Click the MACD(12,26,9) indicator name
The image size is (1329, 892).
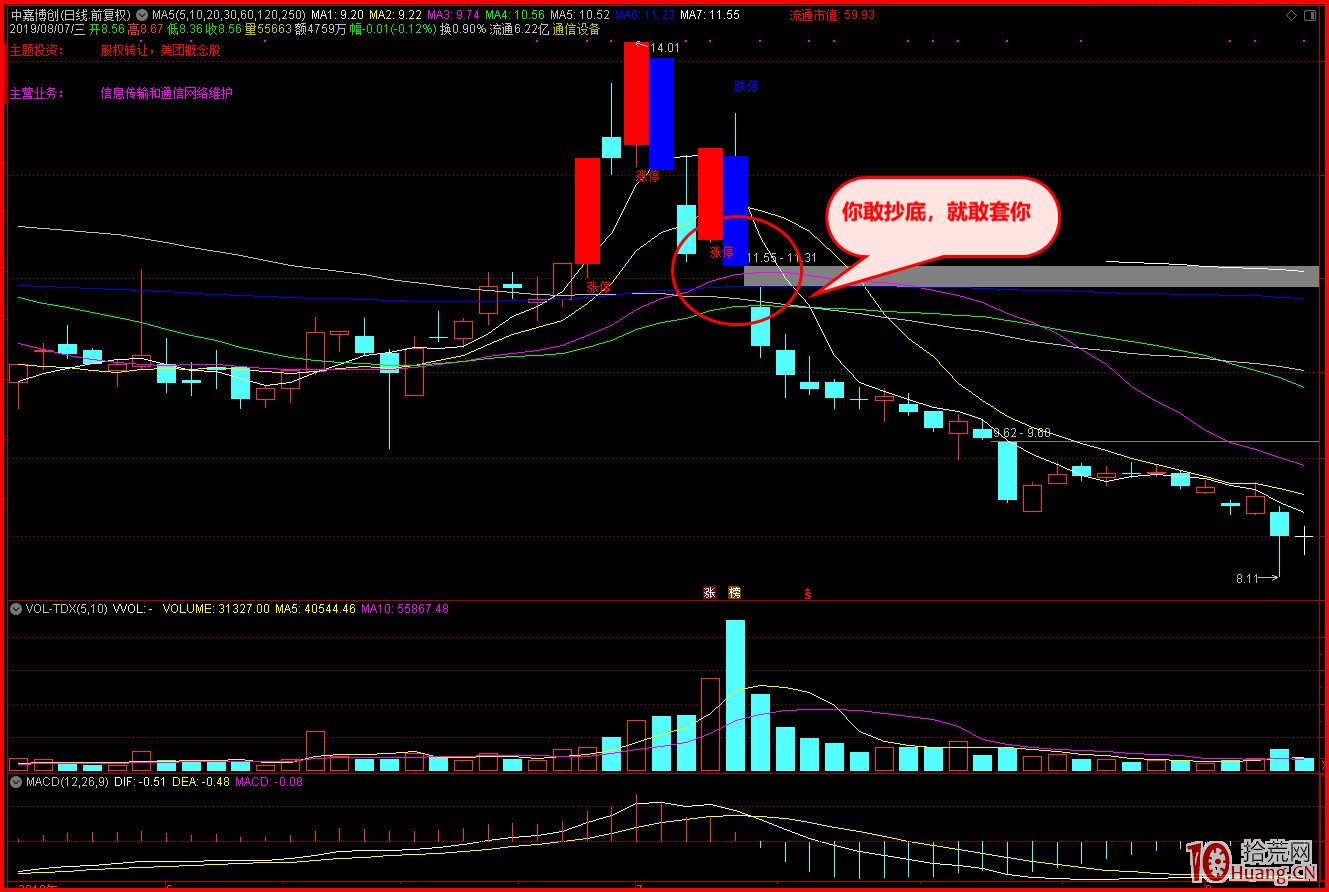click(x=66, y=782)
